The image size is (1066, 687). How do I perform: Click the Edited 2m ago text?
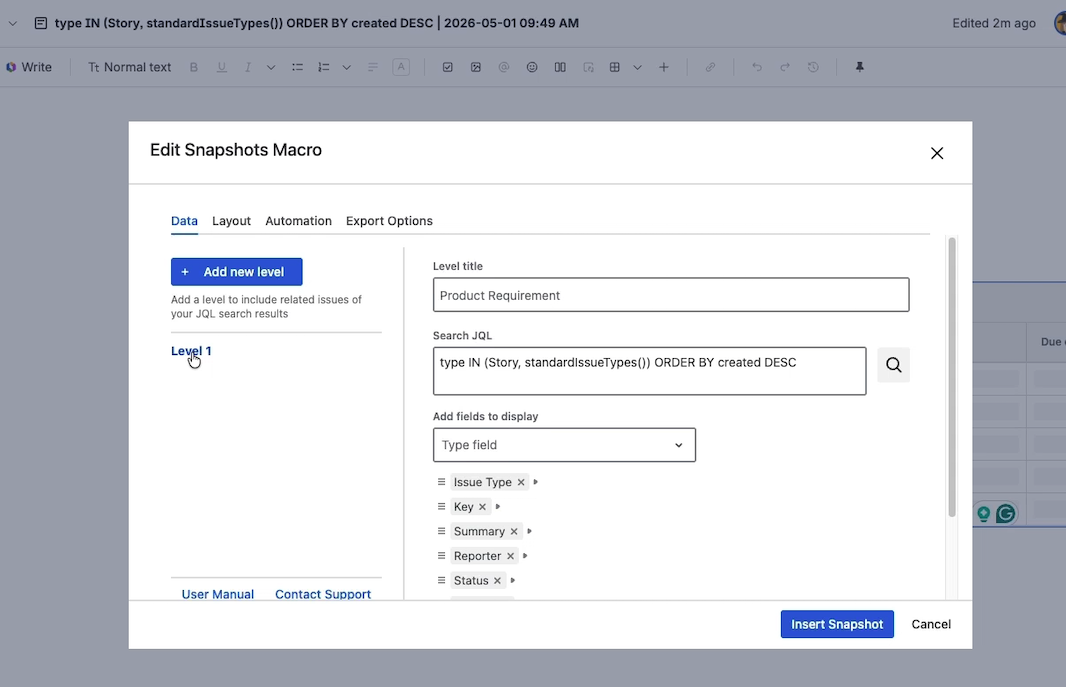(993, 23)
